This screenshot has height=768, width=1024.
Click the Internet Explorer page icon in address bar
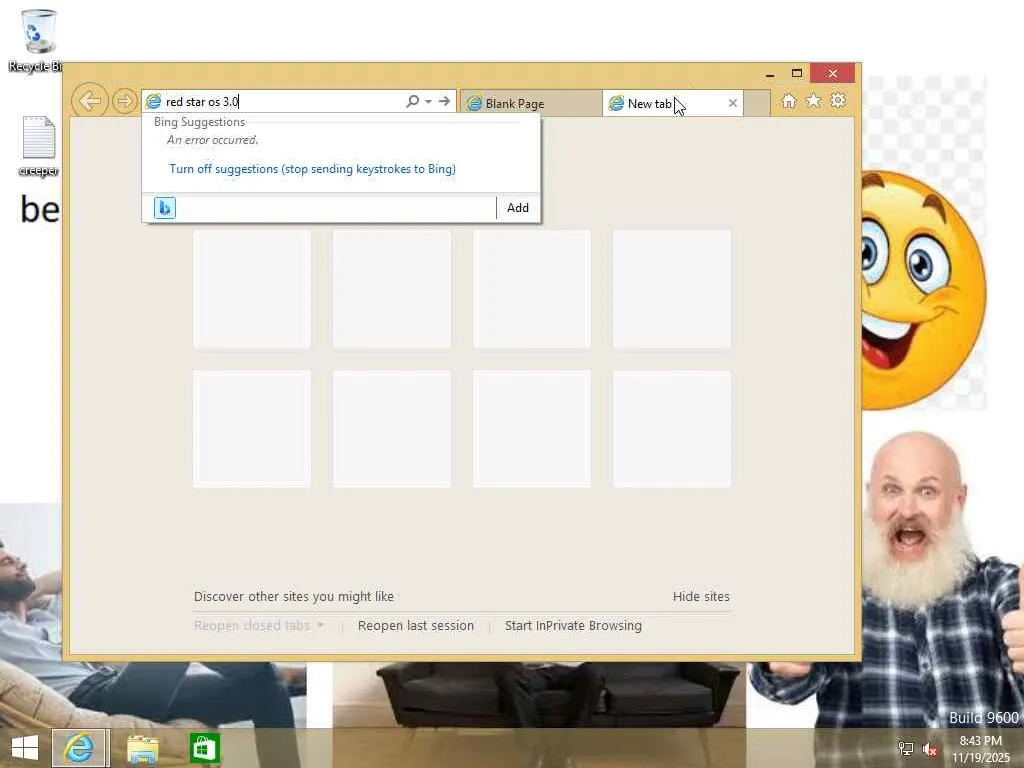153,101
